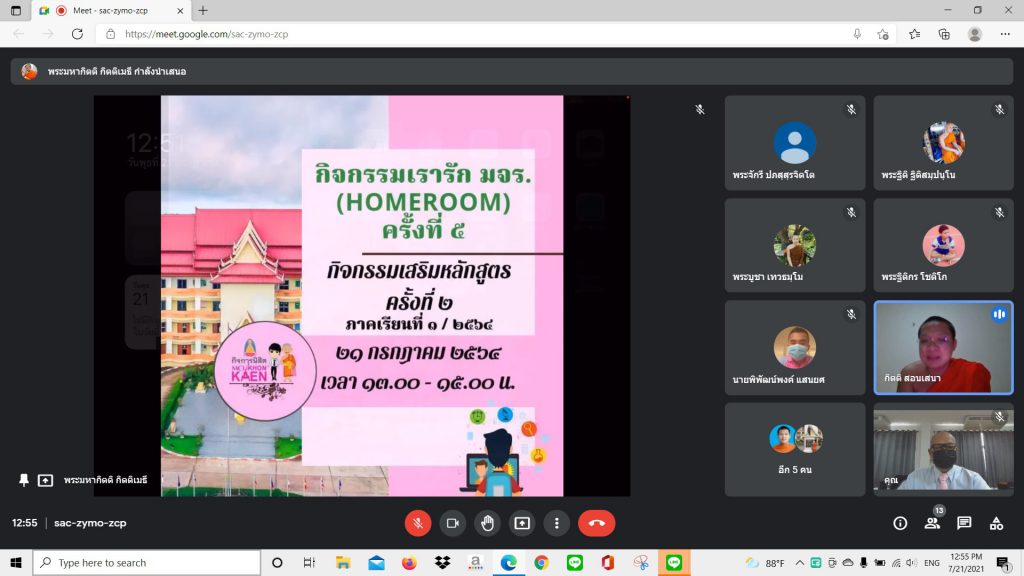The image size is (1024, 576).
Task: Open the meeting details info icon
Action: tap(900, 523)
